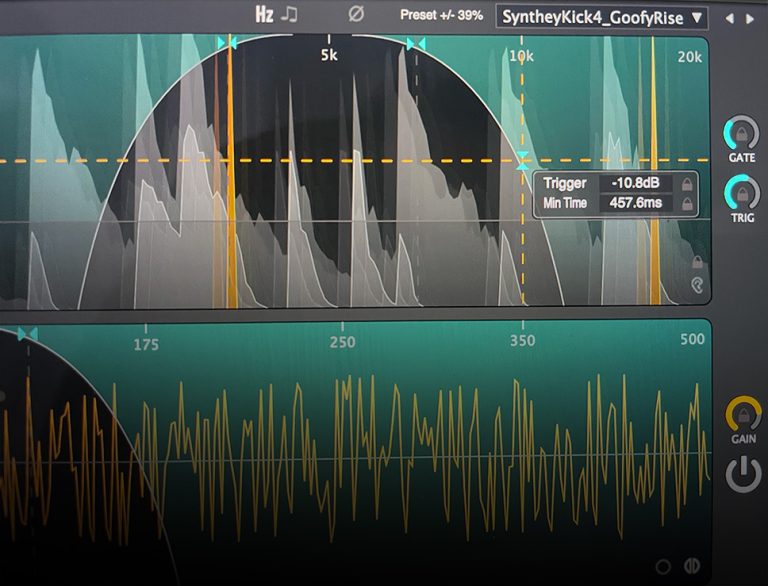768x586 pixels.
Task: Click the GAIN knob
Action: tap(742, 412)
